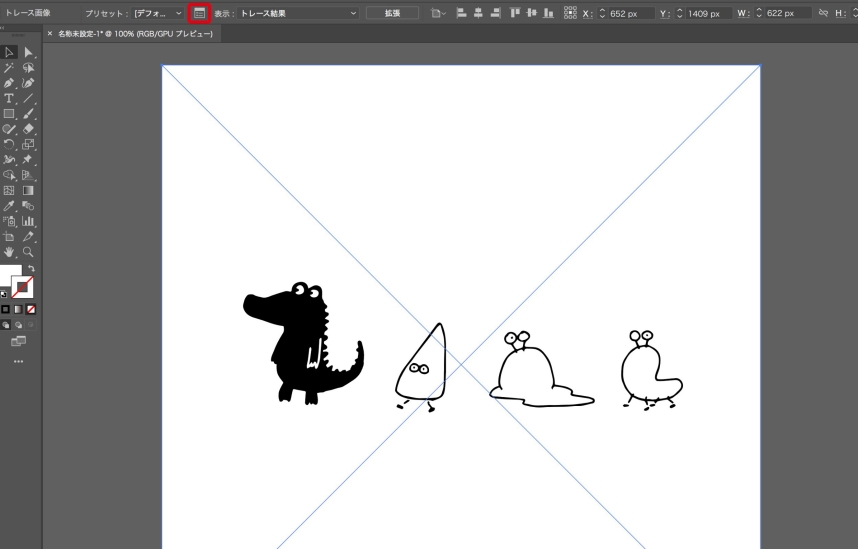Close the 名称未設定-1 document tab
The image size is (858, 549).
(50, 33)
